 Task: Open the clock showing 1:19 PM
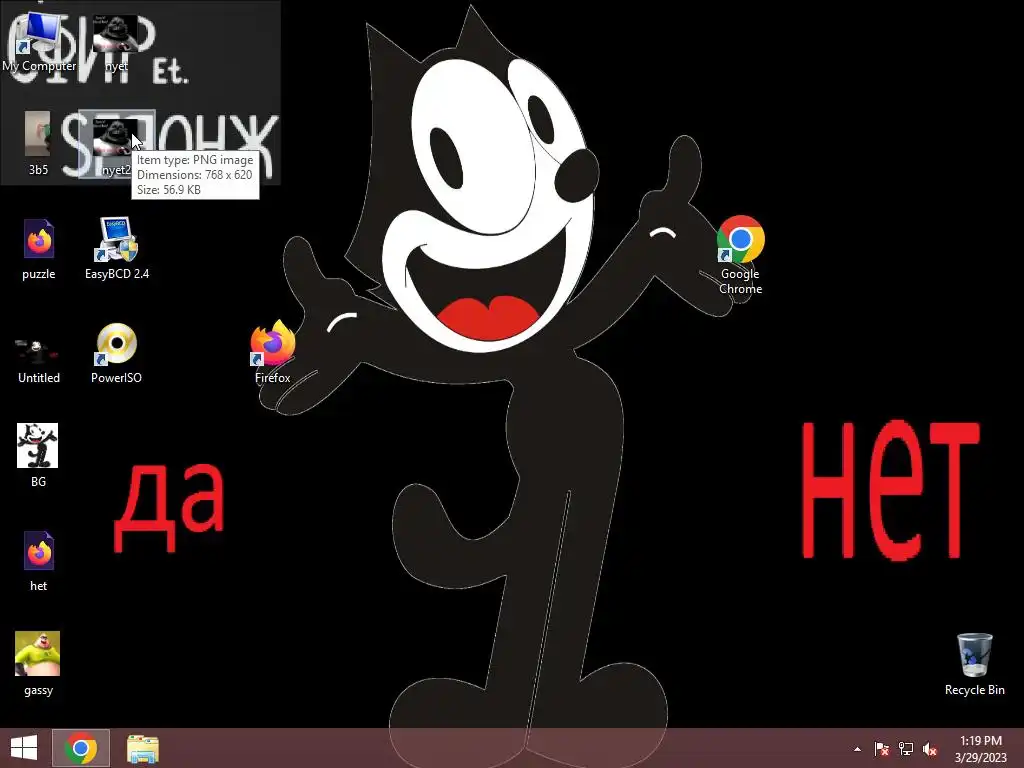pos(980,749)
